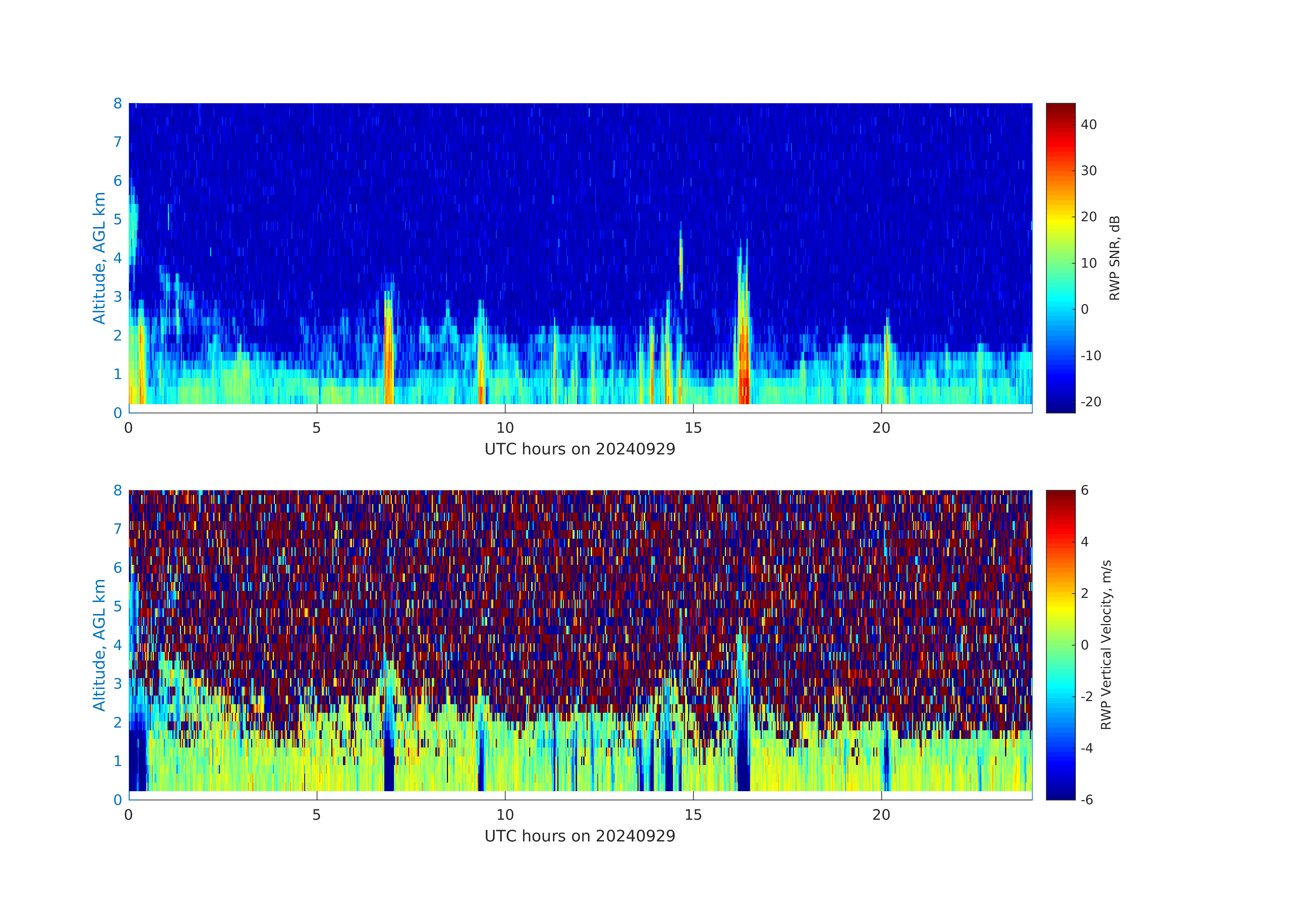1316x903 pixels.
Task: Click the -6 tick on velocity colorbar
Action: point(1087,799)
